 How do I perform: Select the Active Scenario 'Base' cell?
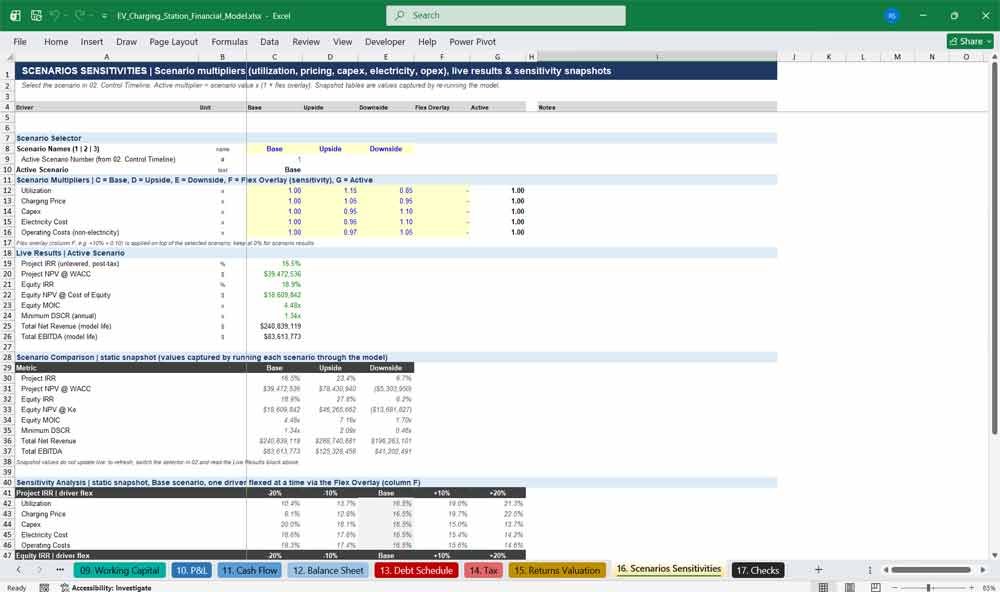275,170
